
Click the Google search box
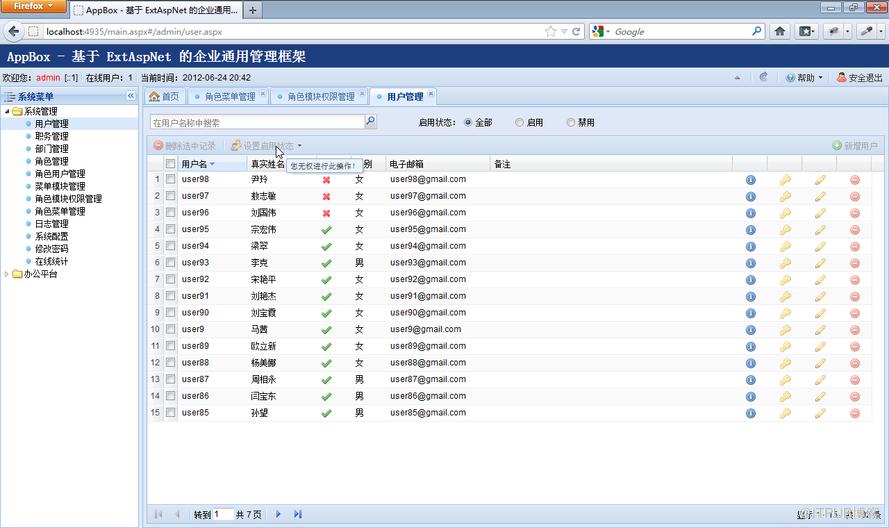click(x=680, y=32)
